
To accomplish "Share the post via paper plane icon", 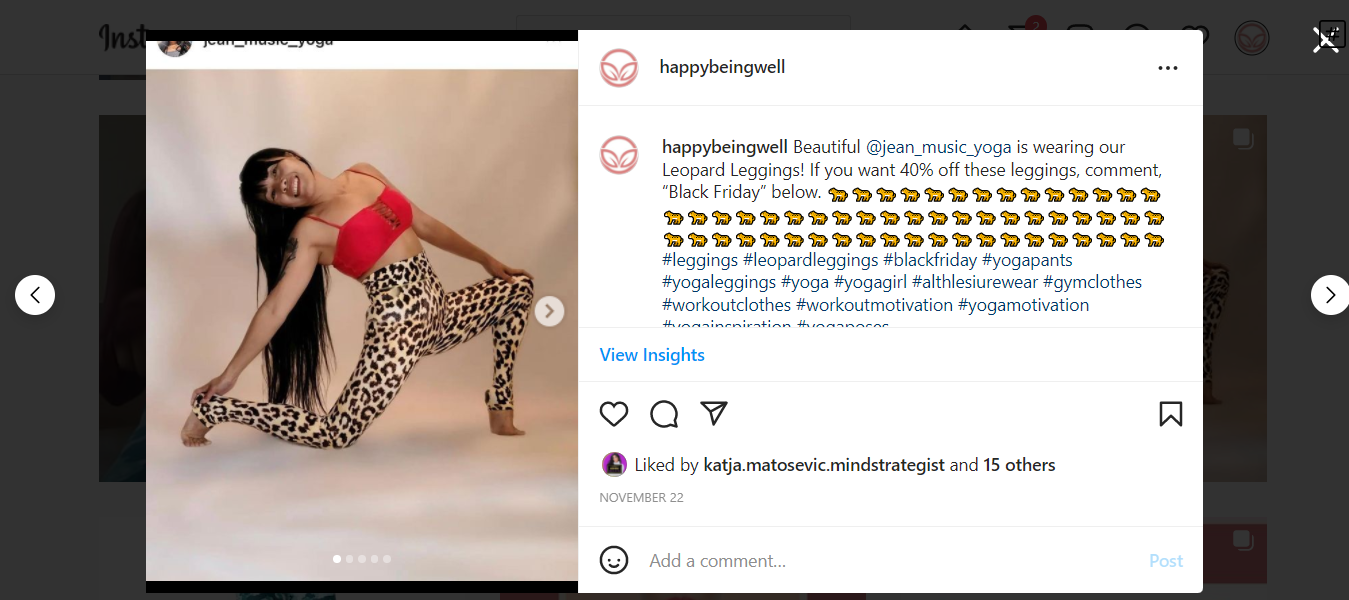I will (x=713, y=414).
